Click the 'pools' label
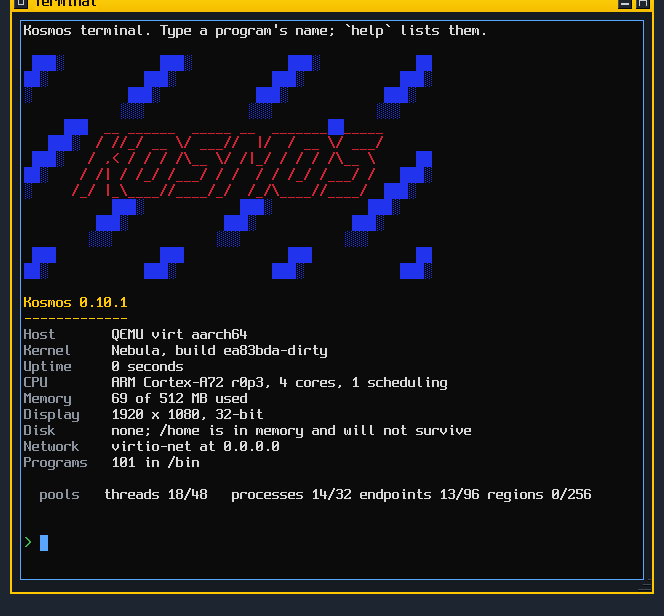Image resolution: width=664 pixels, height=616 pixels. pos(59,495)
